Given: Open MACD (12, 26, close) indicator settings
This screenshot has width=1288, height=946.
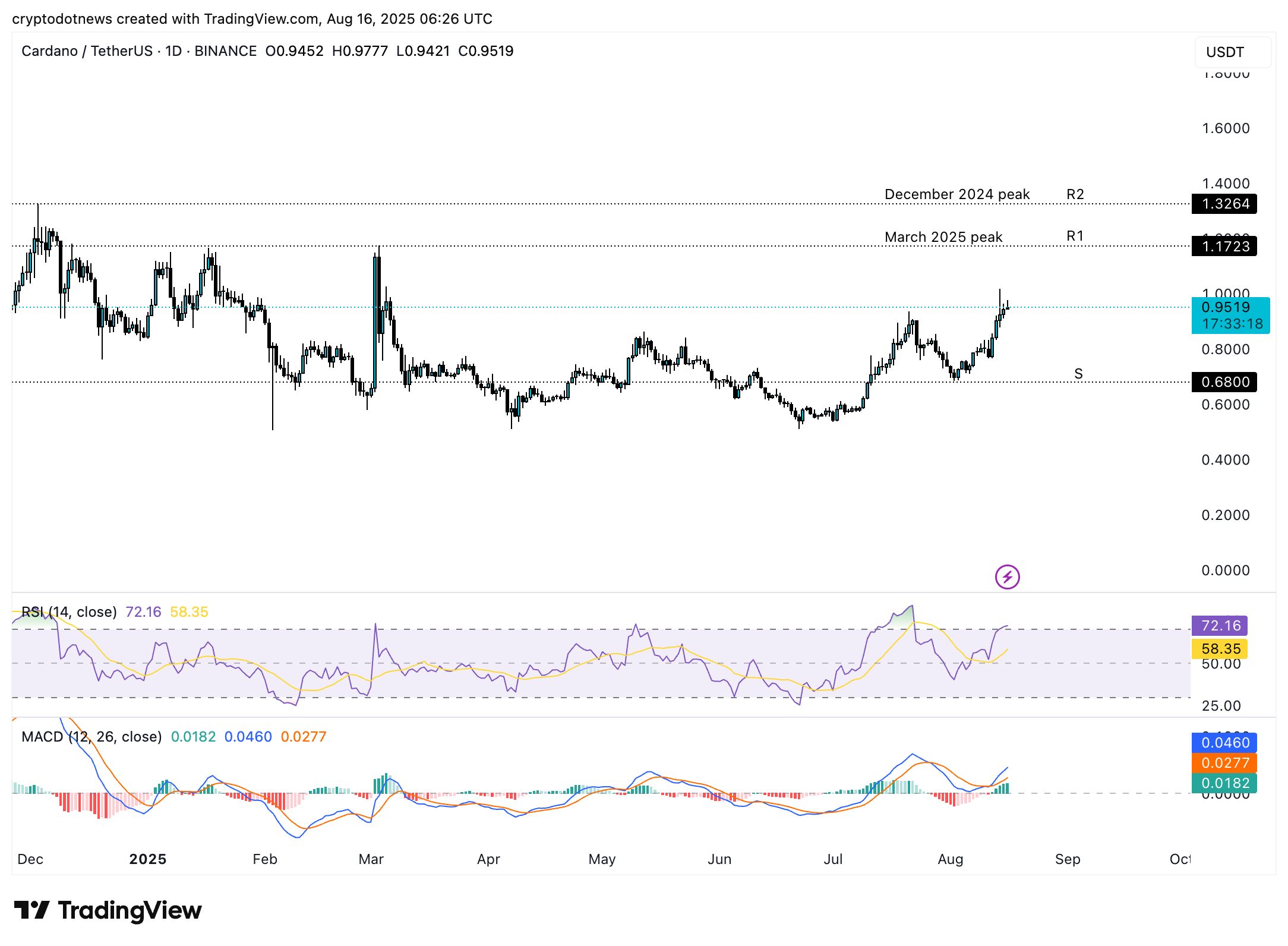Looking at the screenshot, I should coord(91,737).
